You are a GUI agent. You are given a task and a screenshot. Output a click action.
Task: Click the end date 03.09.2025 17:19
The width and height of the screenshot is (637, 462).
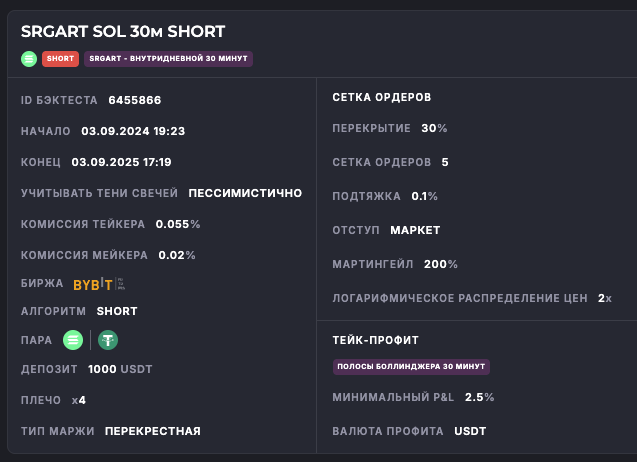(126, 162)
